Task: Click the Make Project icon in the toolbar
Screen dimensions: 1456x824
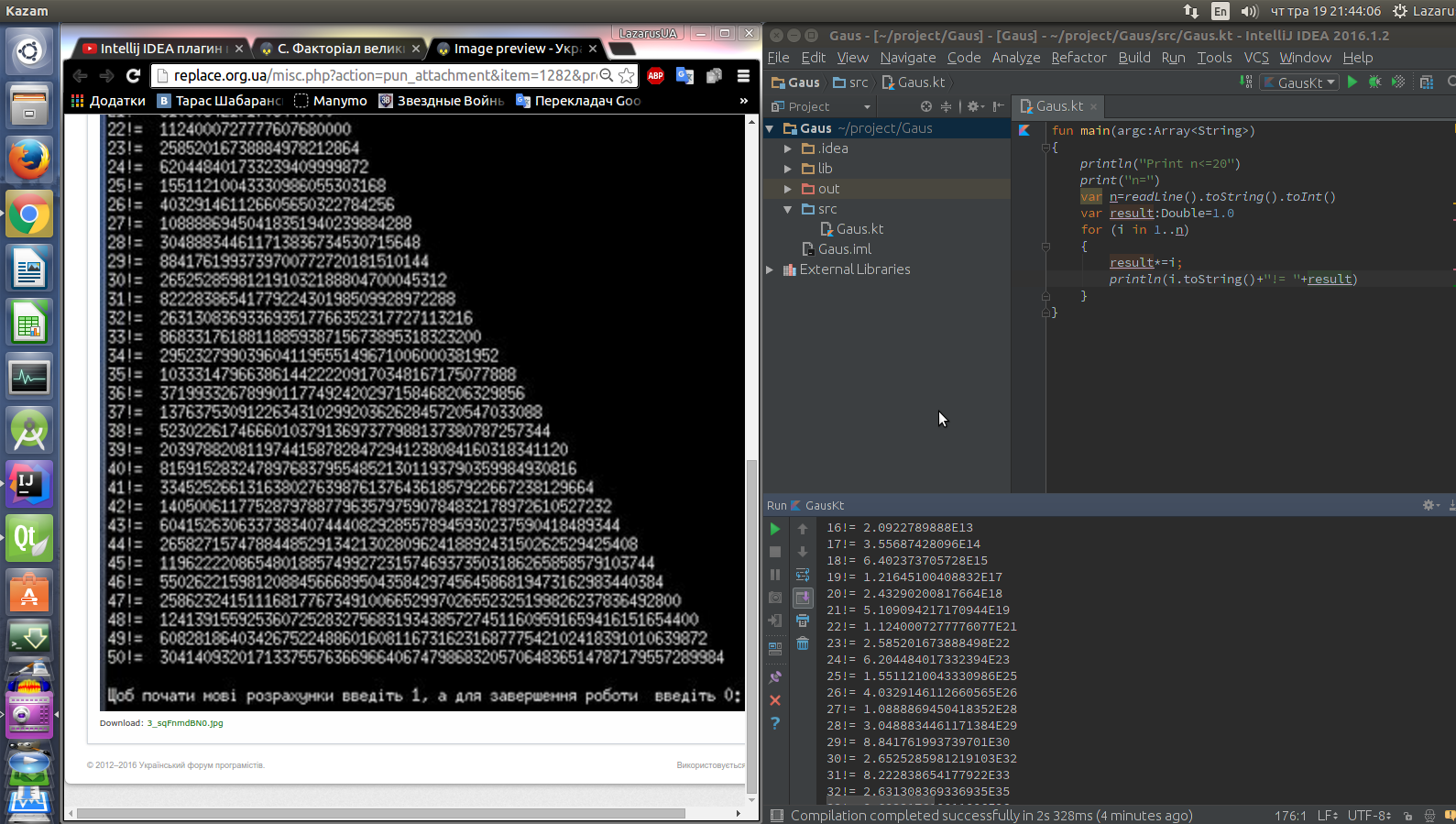Action: [1245, 82]
